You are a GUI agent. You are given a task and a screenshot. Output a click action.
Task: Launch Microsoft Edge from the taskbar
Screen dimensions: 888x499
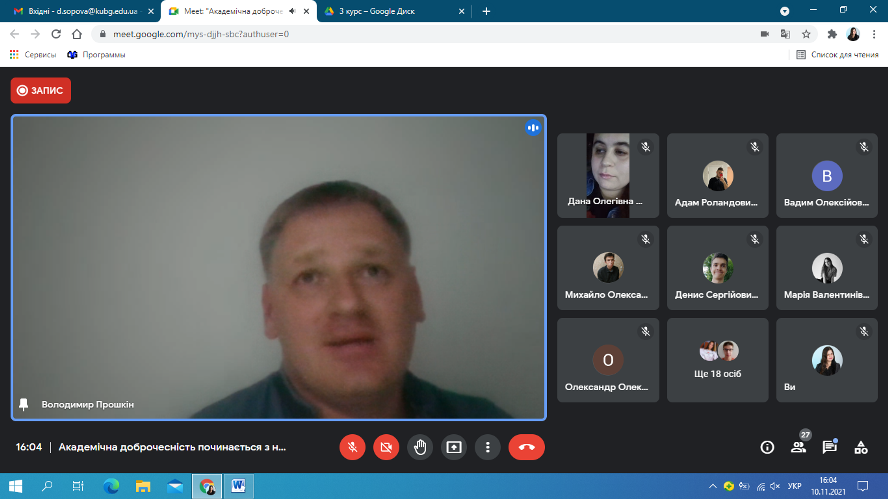111,486
